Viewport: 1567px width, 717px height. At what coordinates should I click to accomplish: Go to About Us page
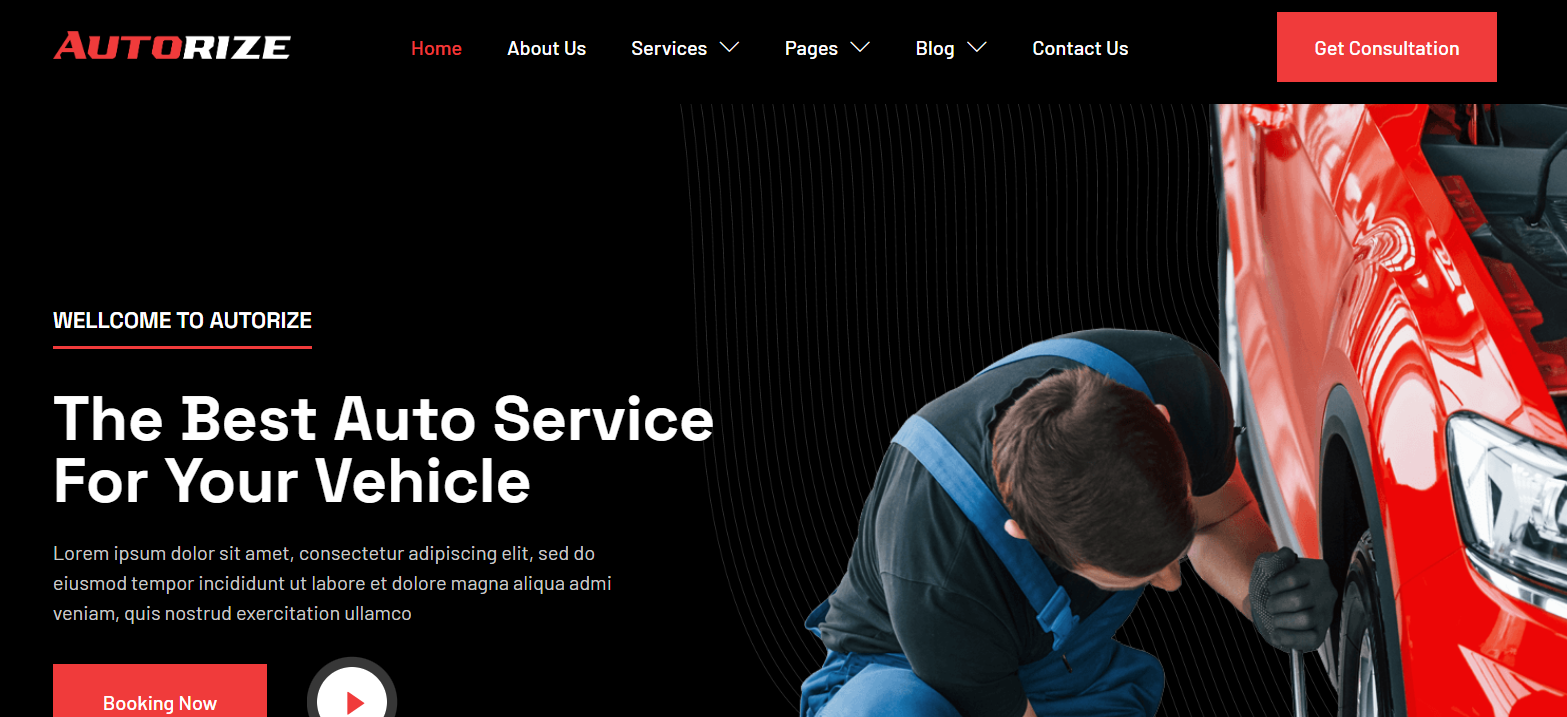(546, 48)
